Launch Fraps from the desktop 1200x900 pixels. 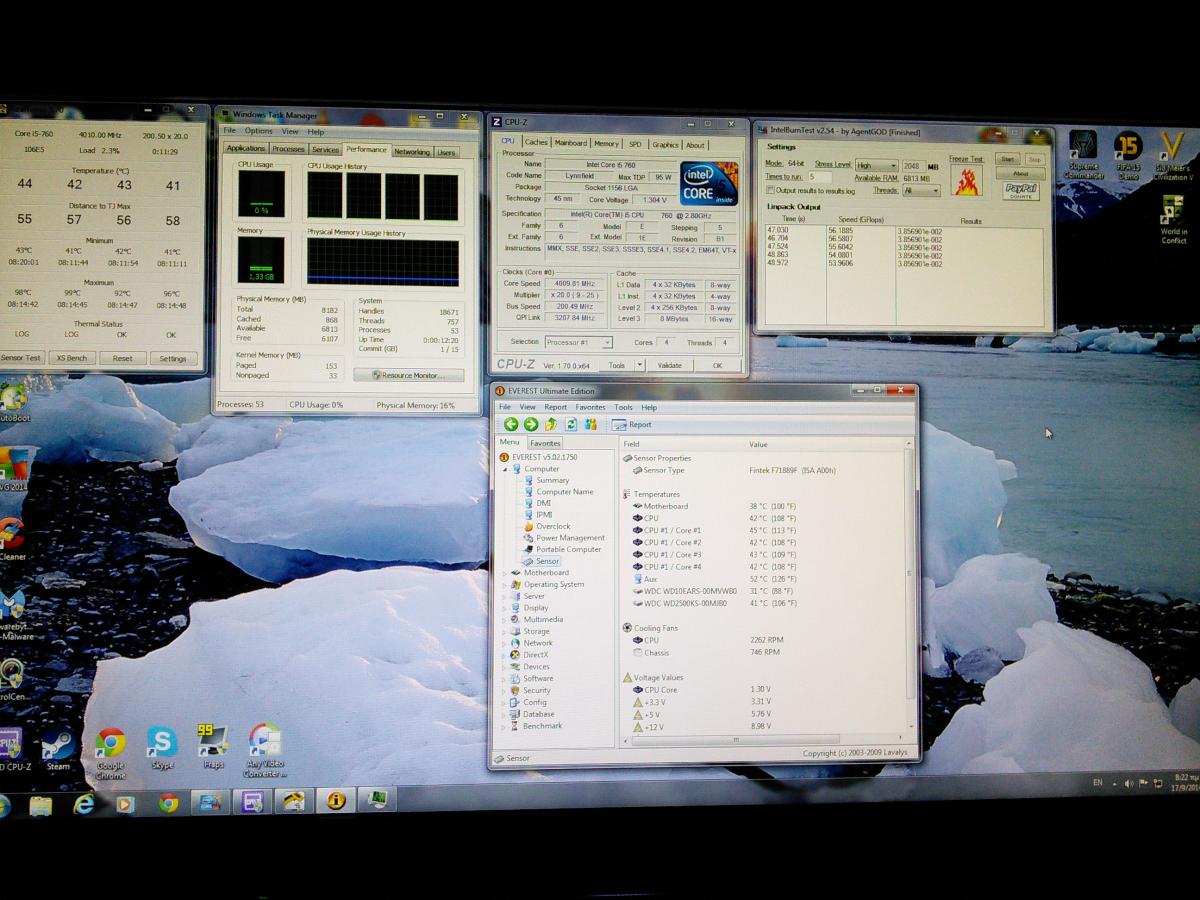coord(212,748)
